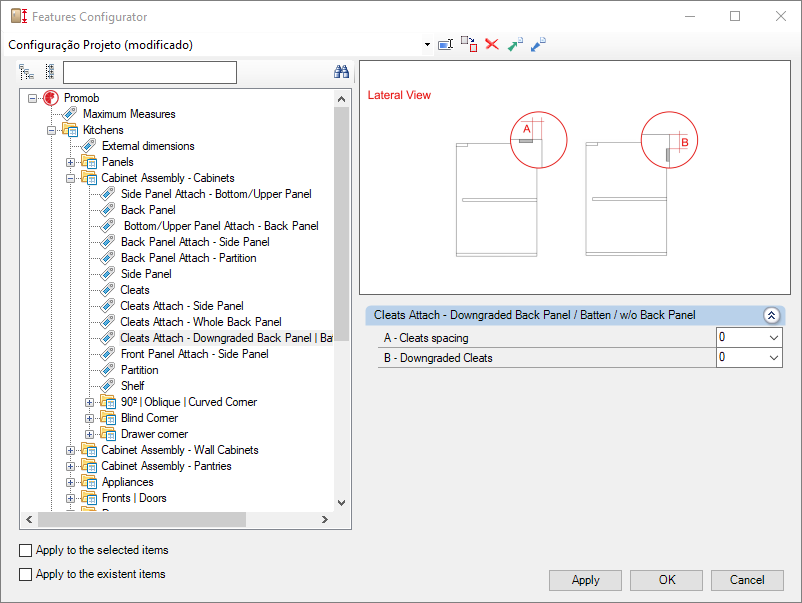Screen dimensions: 802x603
Task: Expand Cabinet Assembly - Wall Cabinets node
Action: (71, 451)
